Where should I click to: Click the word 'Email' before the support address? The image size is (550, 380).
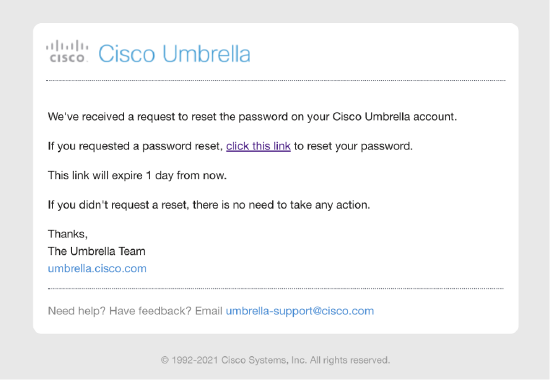point(209,311)
